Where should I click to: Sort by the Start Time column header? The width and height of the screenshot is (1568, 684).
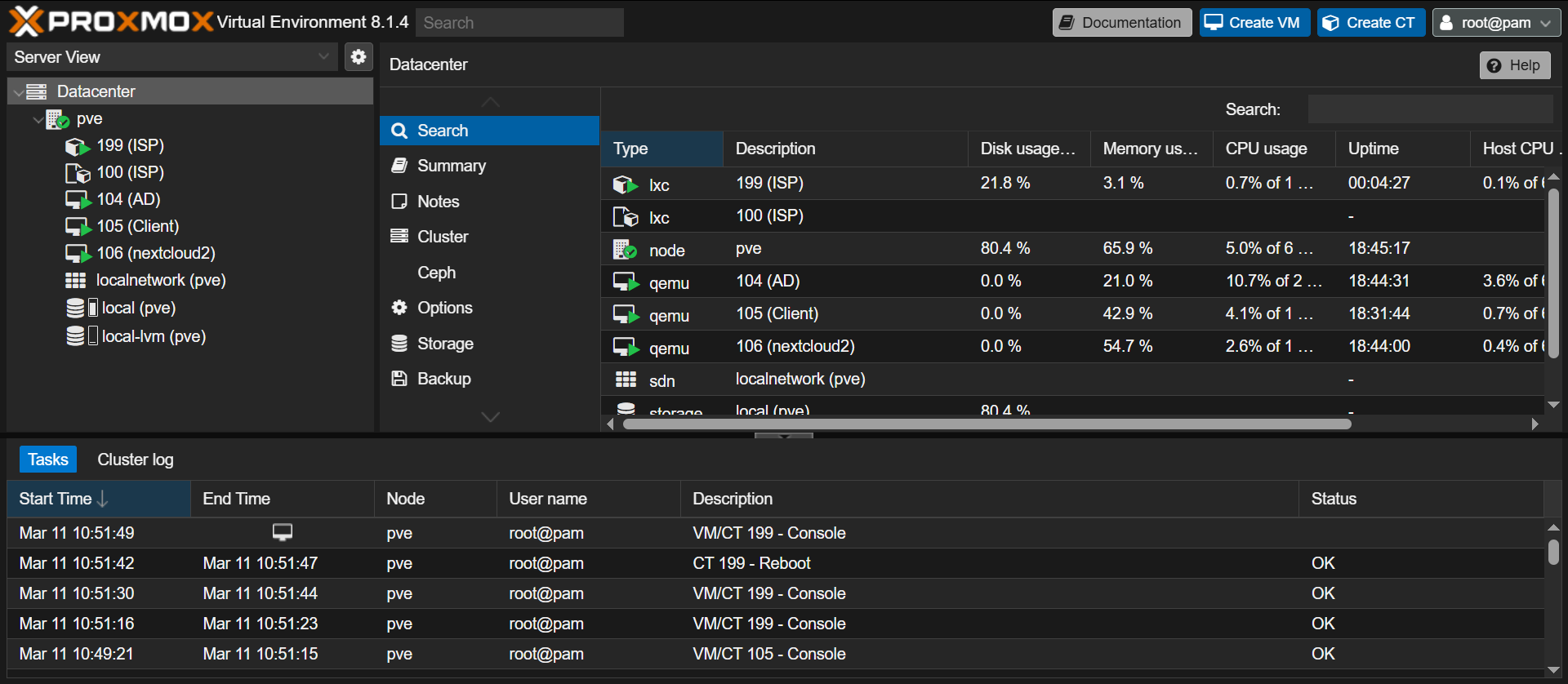99,499
